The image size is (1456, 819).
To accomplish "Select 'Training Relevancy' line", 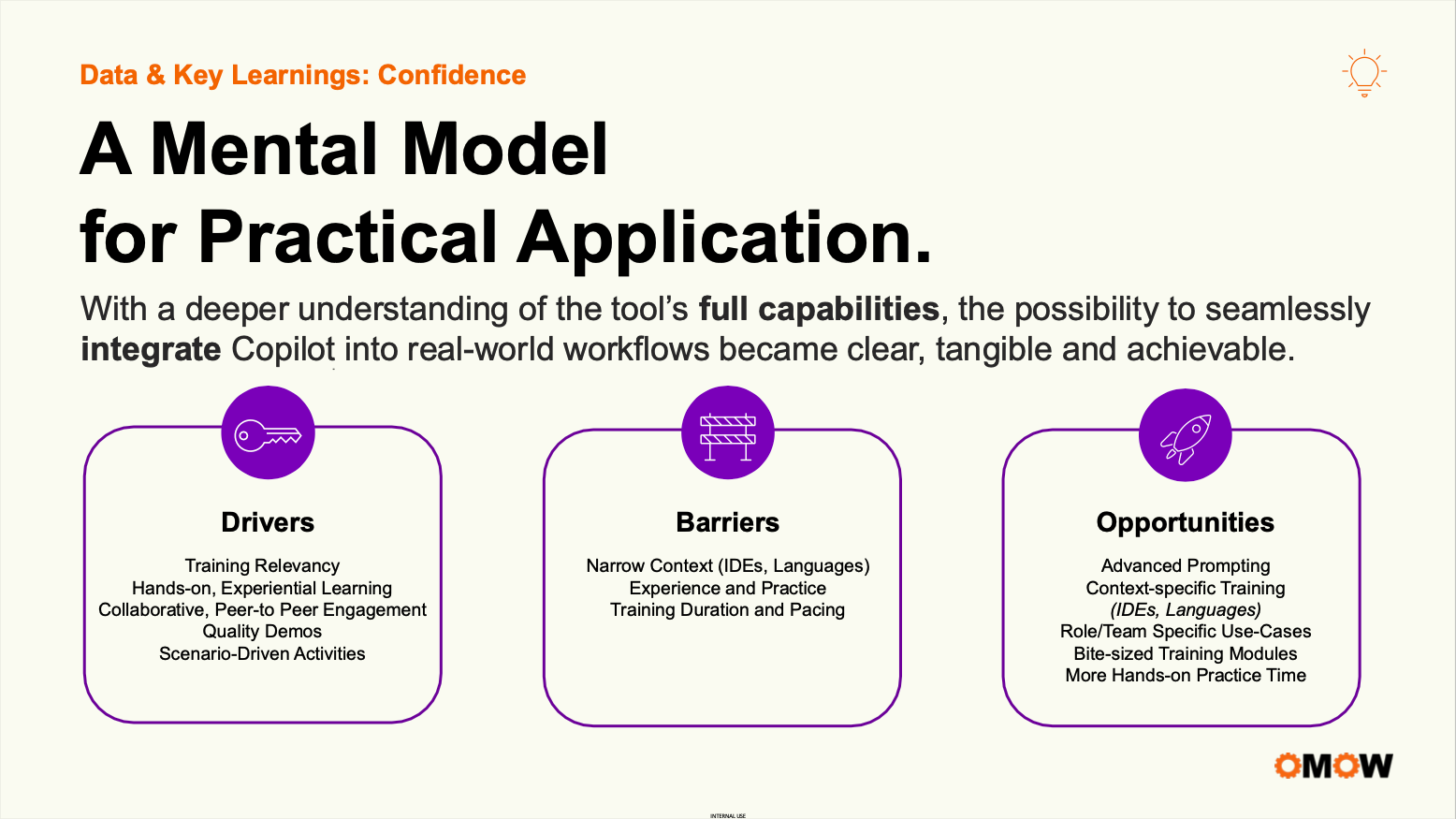I will [x=262, y=565].
